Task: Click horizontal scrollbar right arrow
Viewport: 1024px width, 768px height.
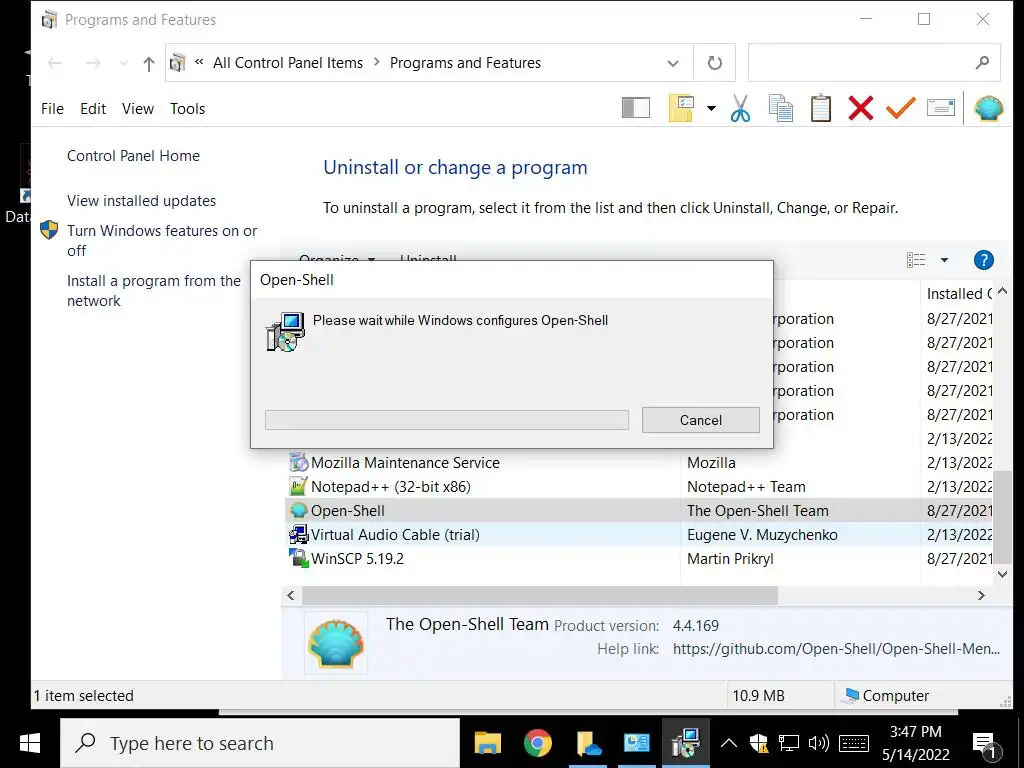Action: 981,596
